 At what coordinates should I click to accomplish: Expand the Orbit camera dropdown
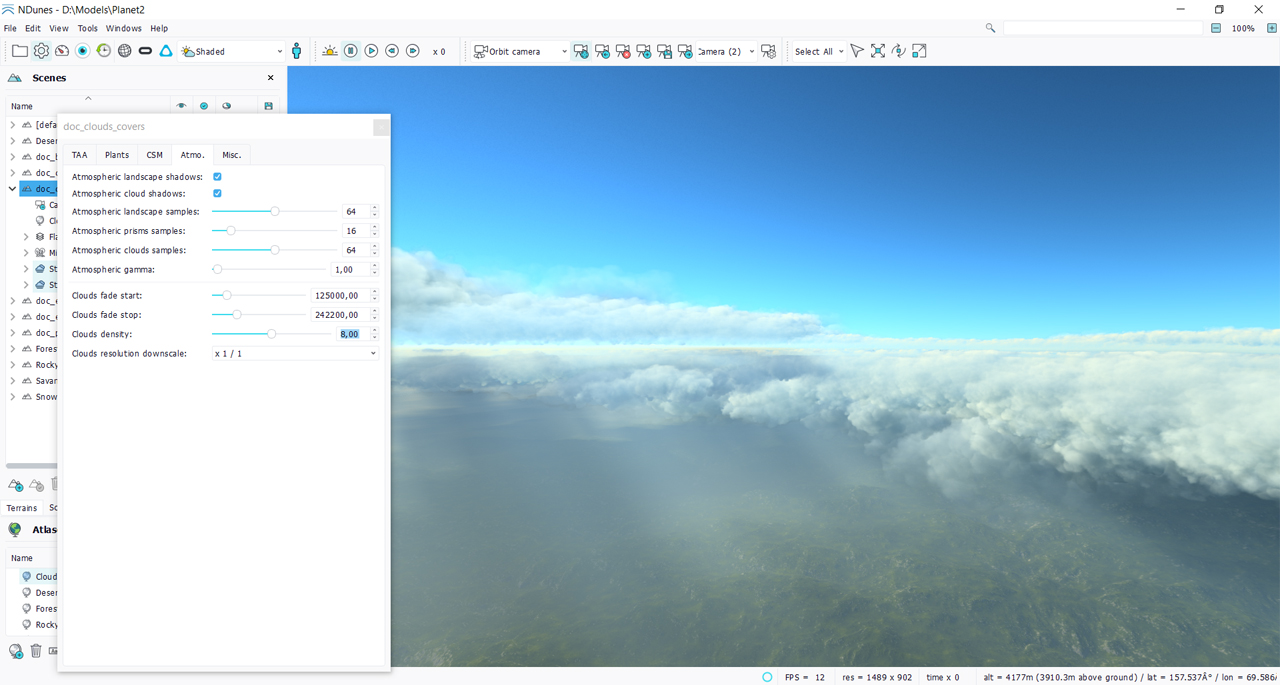click(x=520, y=51)
